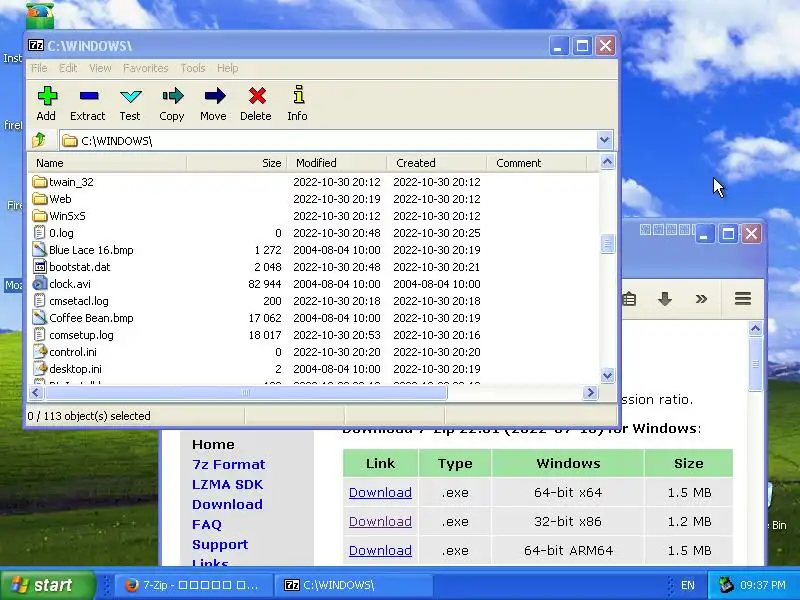Screen dimensions: 800x600
Task: Click the system tray clock
Action: (x=763, y=585)
